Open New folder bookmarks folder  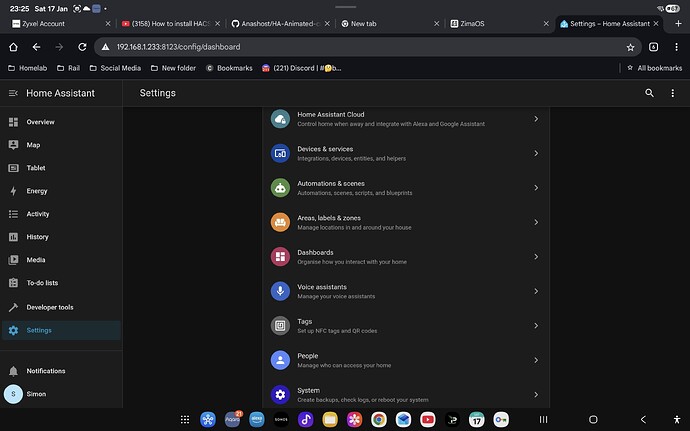click(173, 68)
